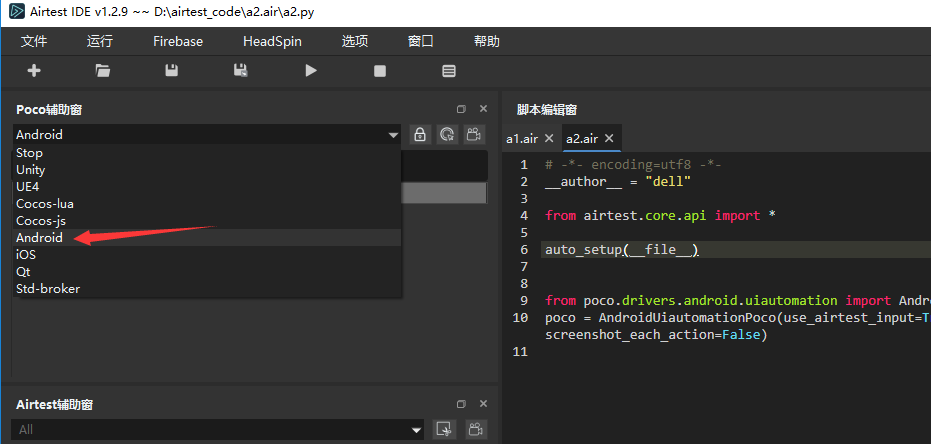931x444 pixels.
Task: Click the 脚本编辑窗 panel title
Action: tap(547, 110)
